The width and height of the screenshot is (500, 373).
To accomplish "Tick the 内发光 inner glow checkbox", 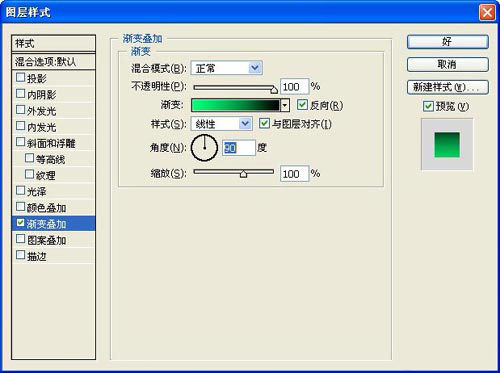I will [20, 126].
